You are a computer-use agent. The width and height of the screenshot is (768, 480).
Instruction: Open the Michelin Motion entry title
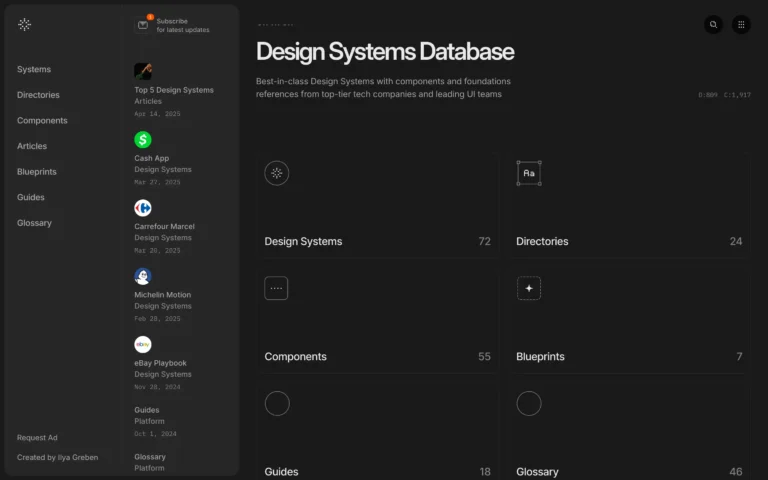163,294
